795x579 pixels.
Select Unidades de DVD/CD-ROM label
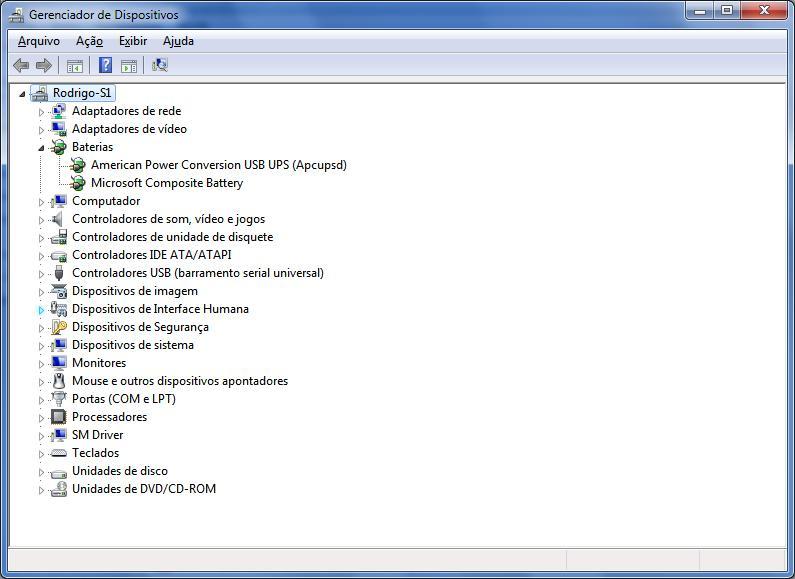tap(144, 489)
